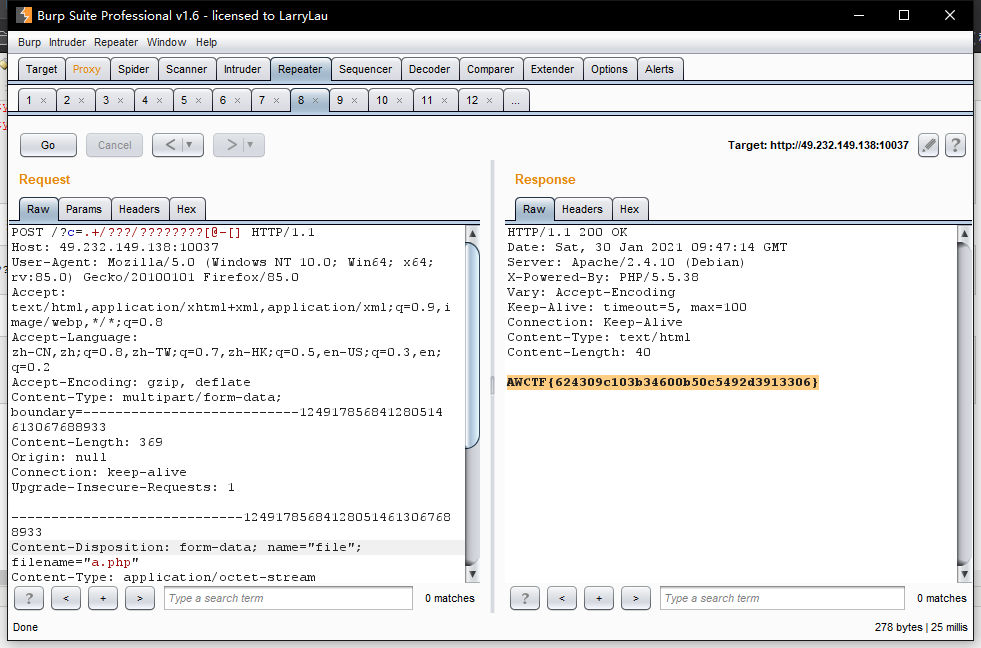Viewport: 981px width, 648px height.
Task: Click the response search help icon
Action: [525, 598]
